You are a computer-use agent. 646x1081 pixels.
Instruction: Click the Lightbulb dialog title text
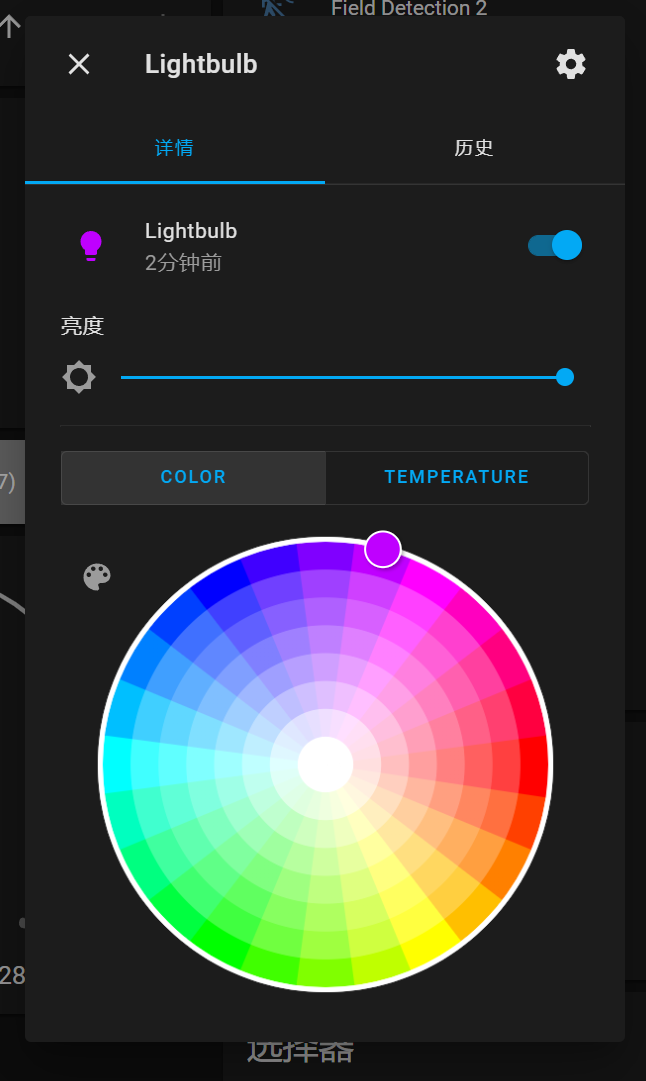(201, 65)
